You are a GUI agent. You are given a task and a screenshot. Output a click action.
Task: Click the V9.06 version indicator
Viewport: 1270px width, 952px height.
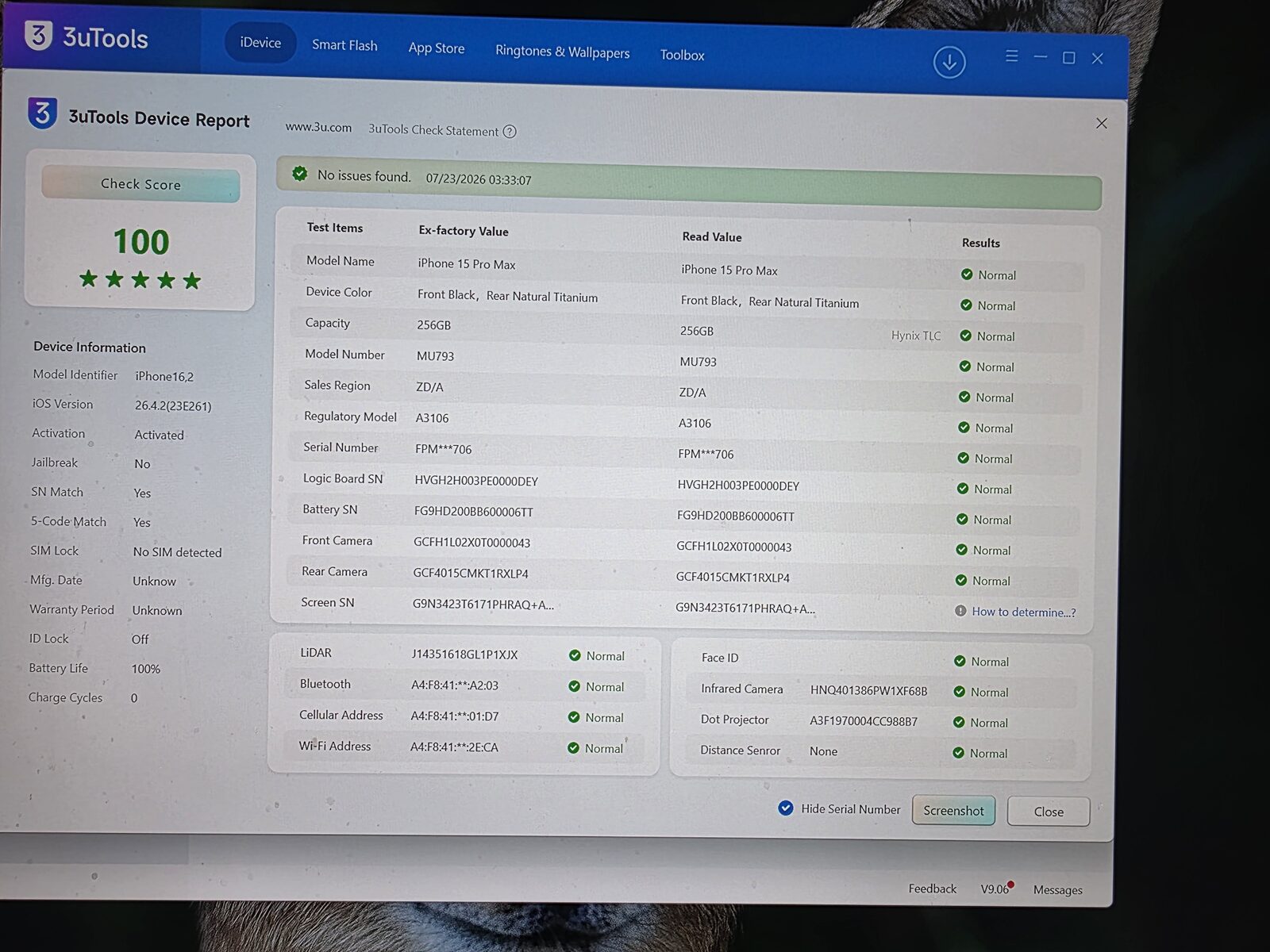(995, 889)
